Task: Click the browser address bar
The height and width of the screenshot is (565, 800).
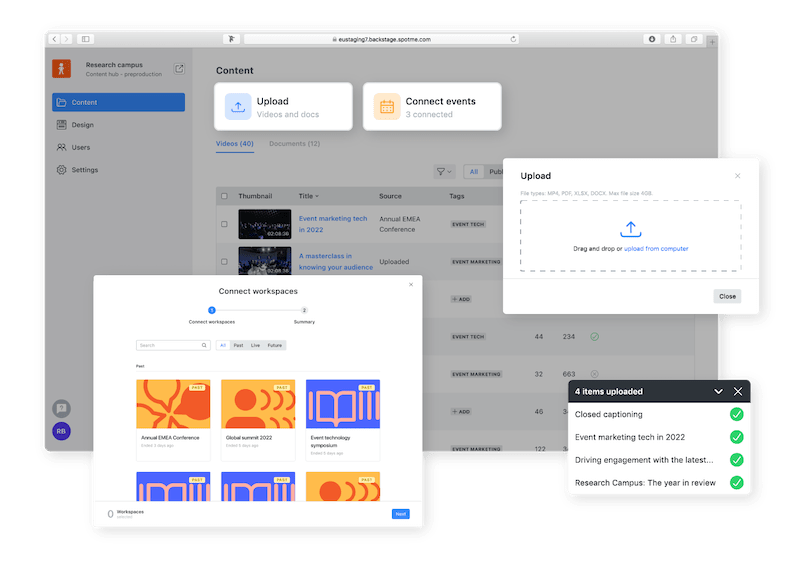Action: [x=381, y=39]
